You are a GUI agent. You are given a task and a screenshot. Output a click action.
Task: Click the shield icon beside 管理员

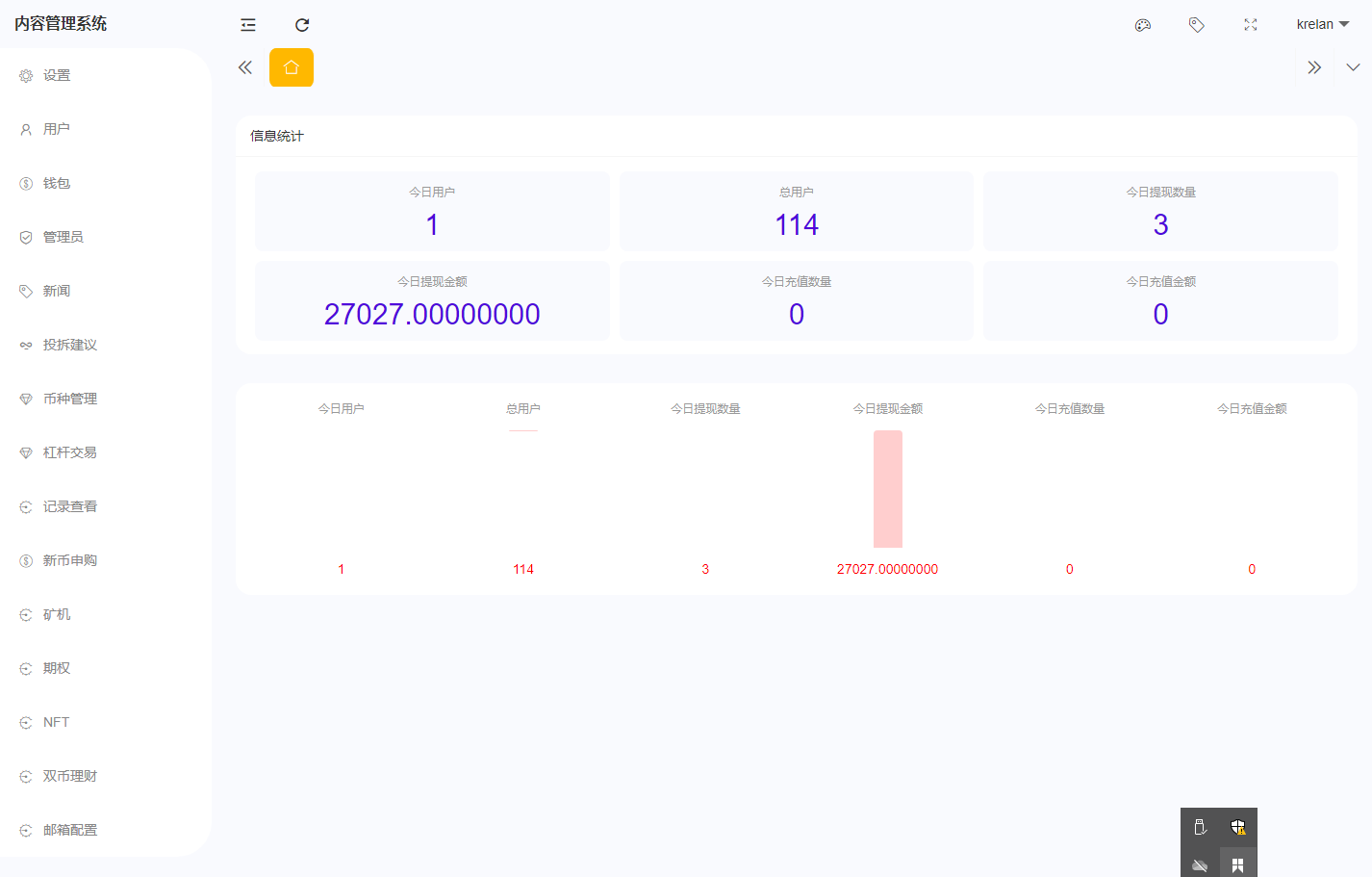[x=26, y=237]
